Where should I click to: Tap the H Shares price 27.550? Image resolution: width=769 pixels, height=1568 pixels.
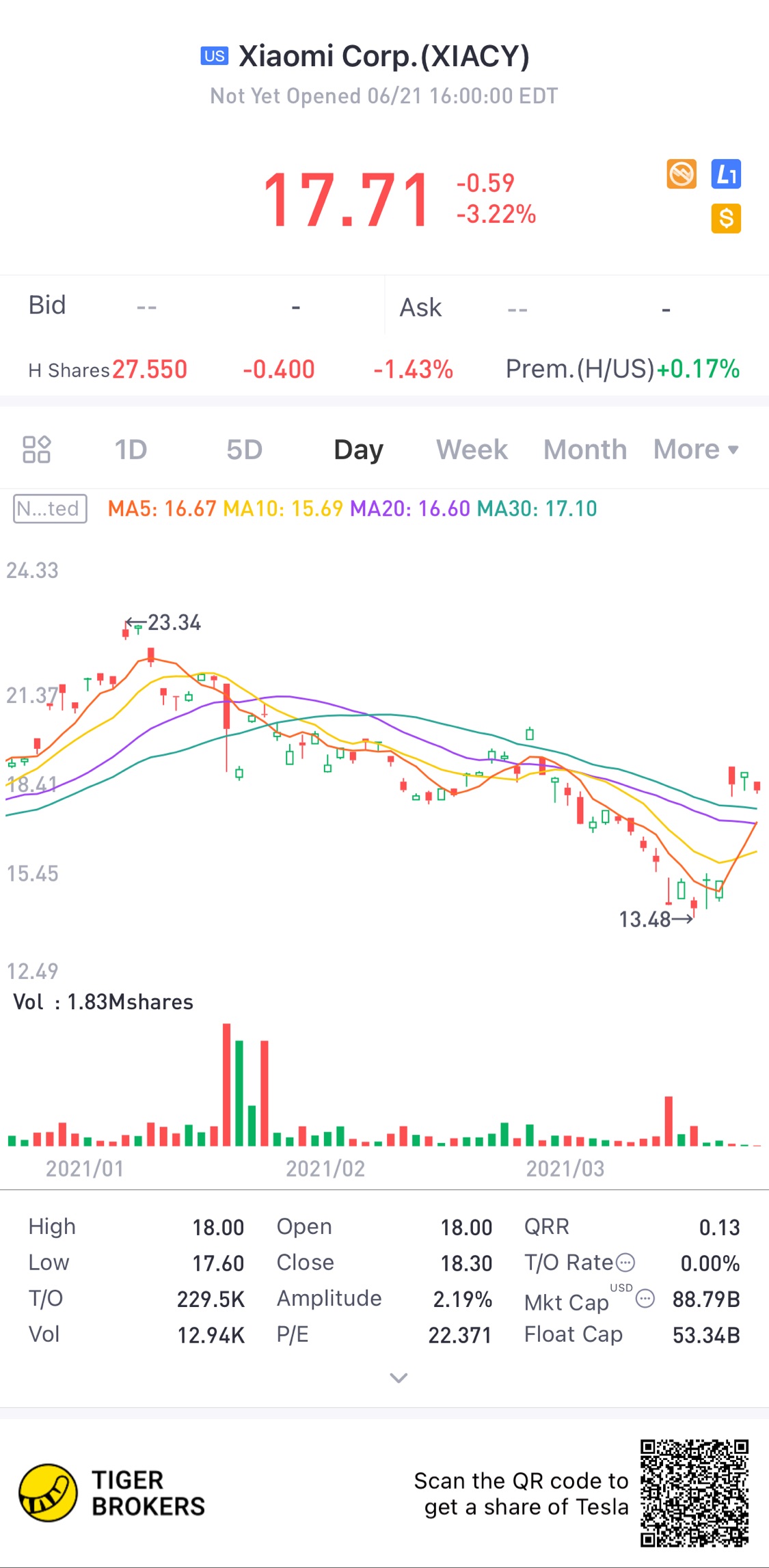150,370
